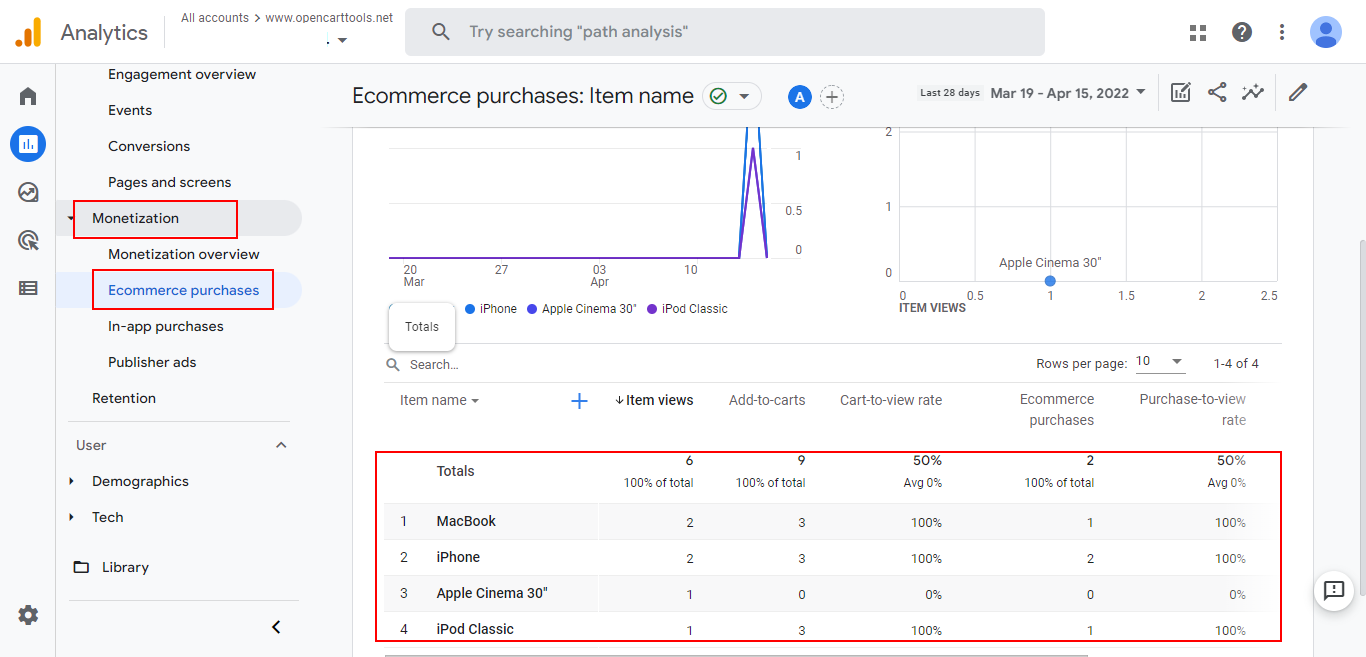Expand the Demographics section

(140, 481)
